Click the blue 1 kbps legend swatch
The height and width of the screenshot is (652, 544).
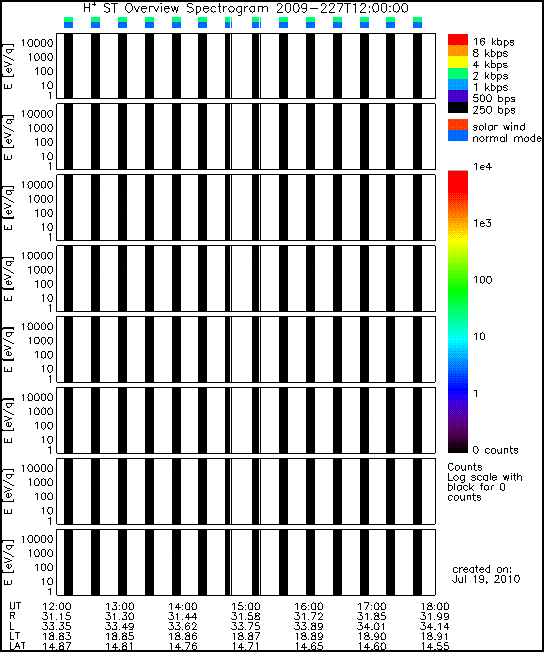[458, 84]
